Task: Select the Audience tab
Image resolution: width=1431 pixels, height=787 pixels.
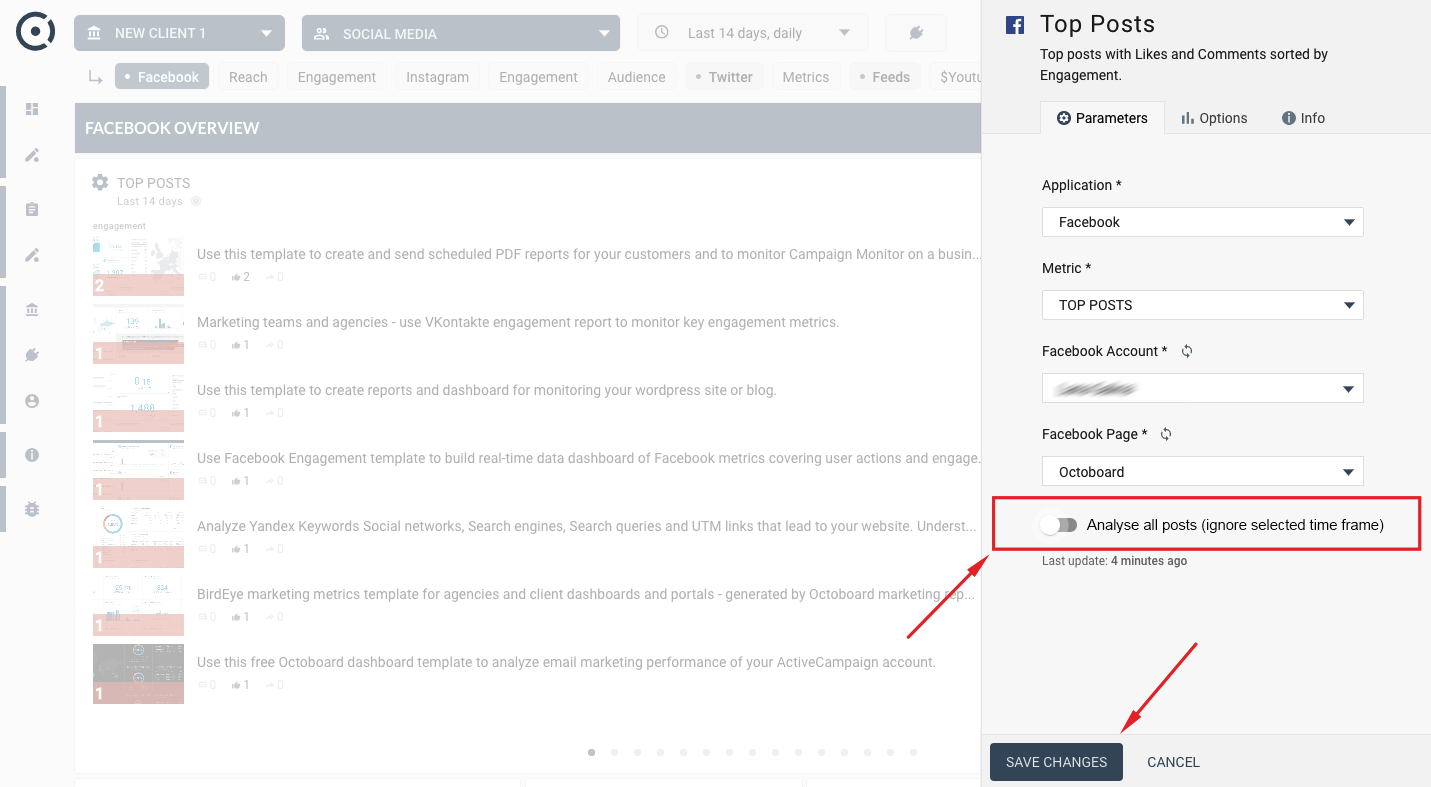Action: click(x=637, y=77)
